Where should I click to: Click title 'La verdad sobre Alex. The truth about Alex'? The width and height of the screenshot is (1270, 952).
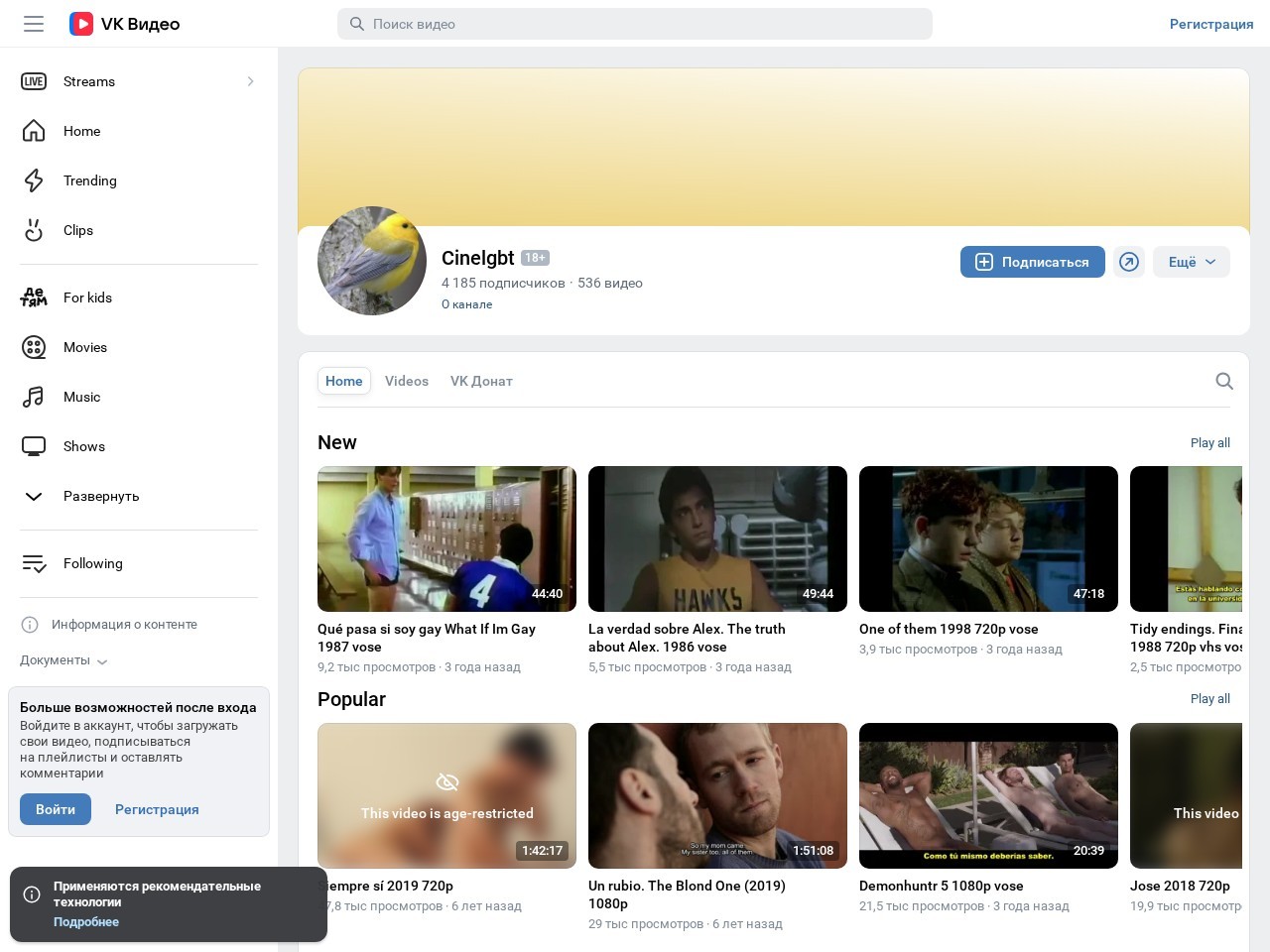click(x=687, y=638)
